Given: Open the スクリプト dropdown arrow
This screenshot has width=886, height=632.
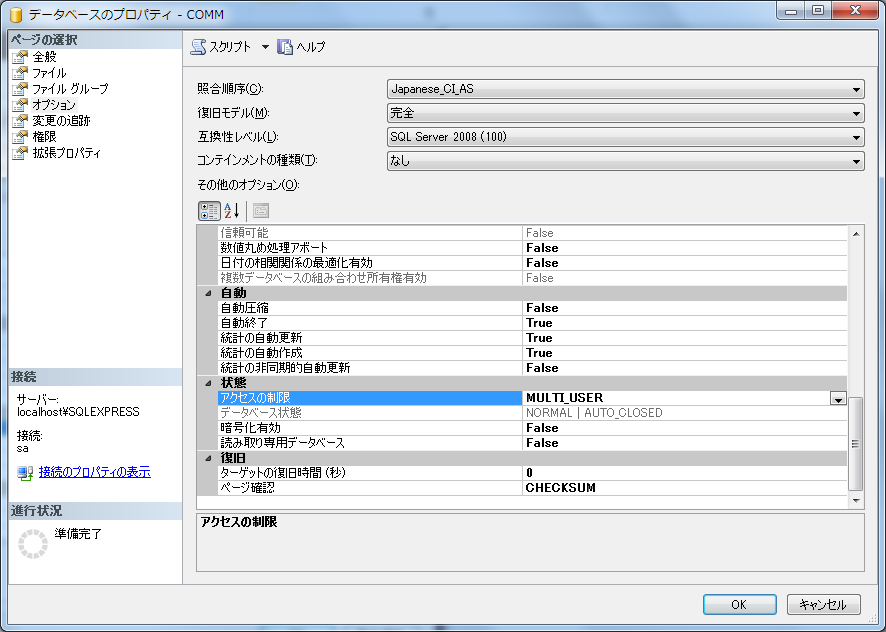Looking at the screenshot, I should (265, 47).
